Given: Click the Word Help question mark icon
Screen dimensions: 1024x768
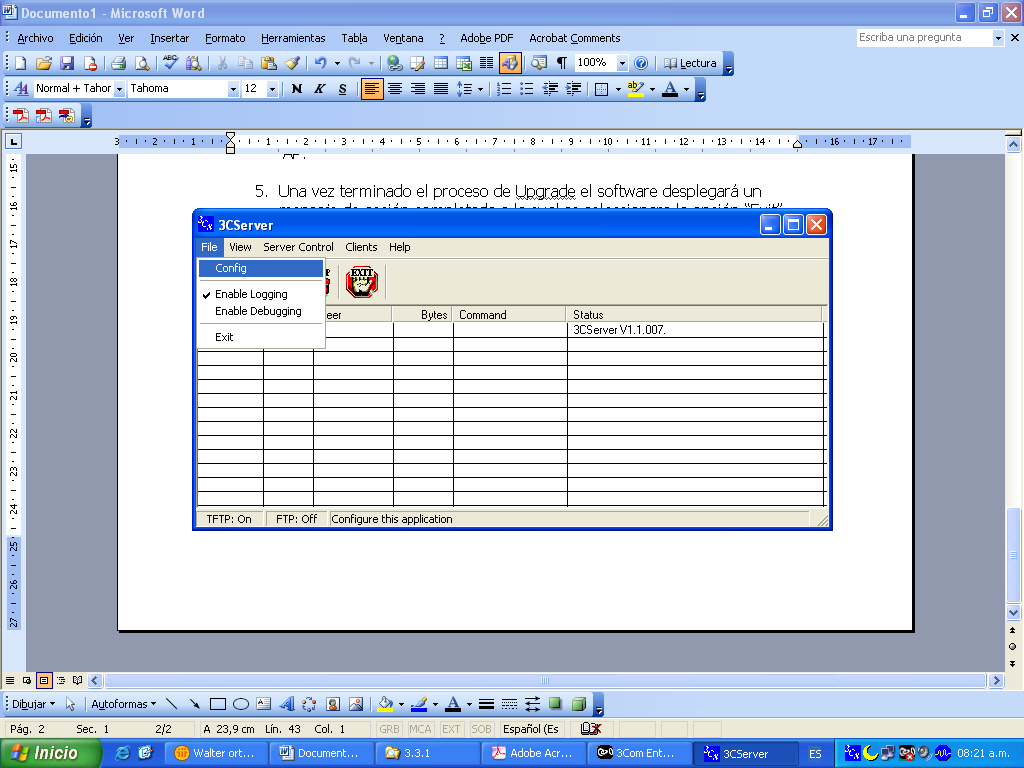Looking at the screenshot, I should (x=641, y=63).
